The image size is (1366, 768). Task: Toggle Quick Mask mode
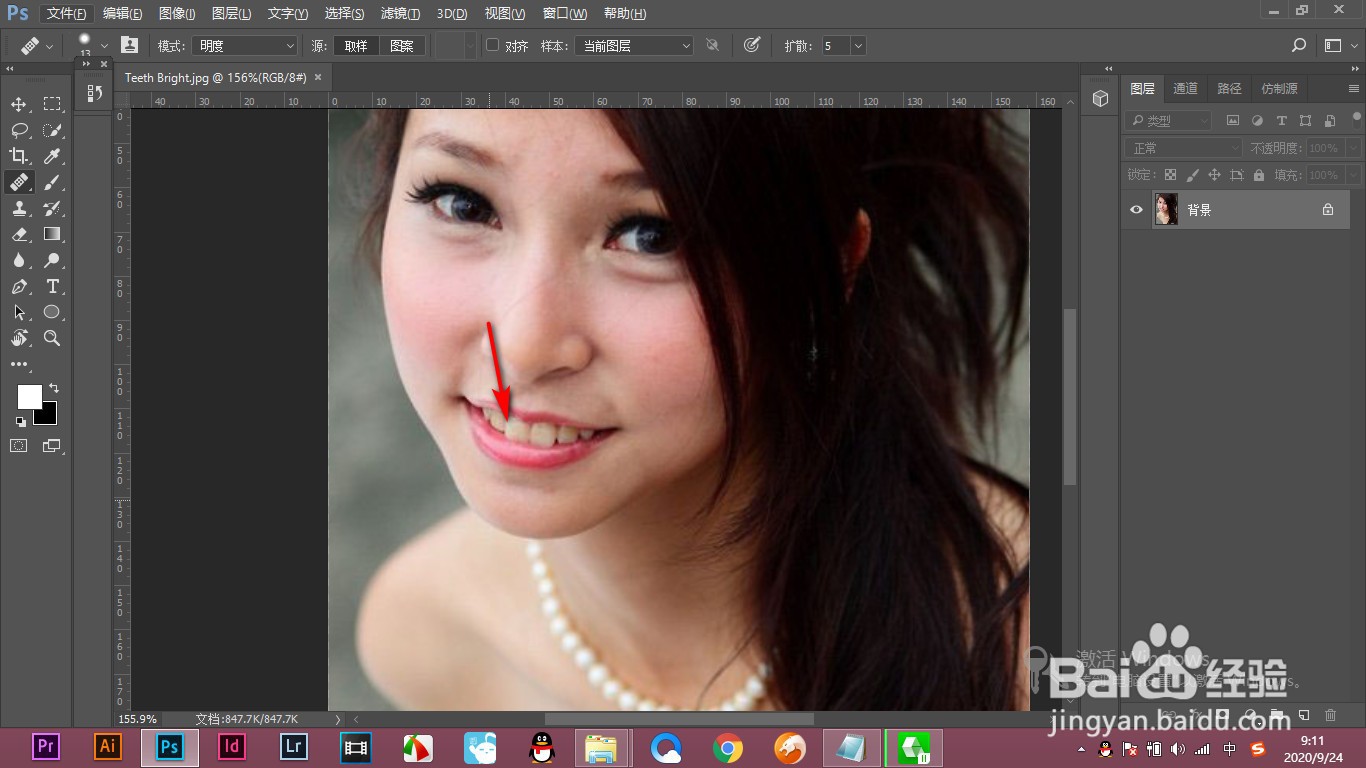19,446
